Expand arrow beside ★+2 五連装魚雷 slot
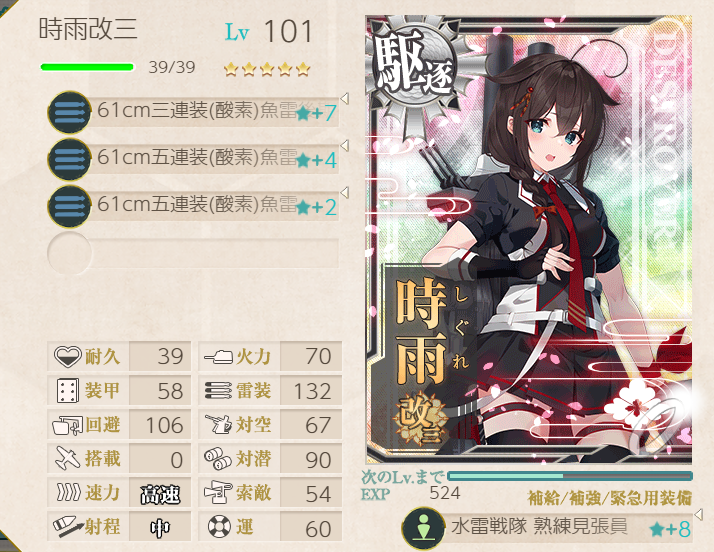Viewport: 714px width, 552px height. [345, 193]
